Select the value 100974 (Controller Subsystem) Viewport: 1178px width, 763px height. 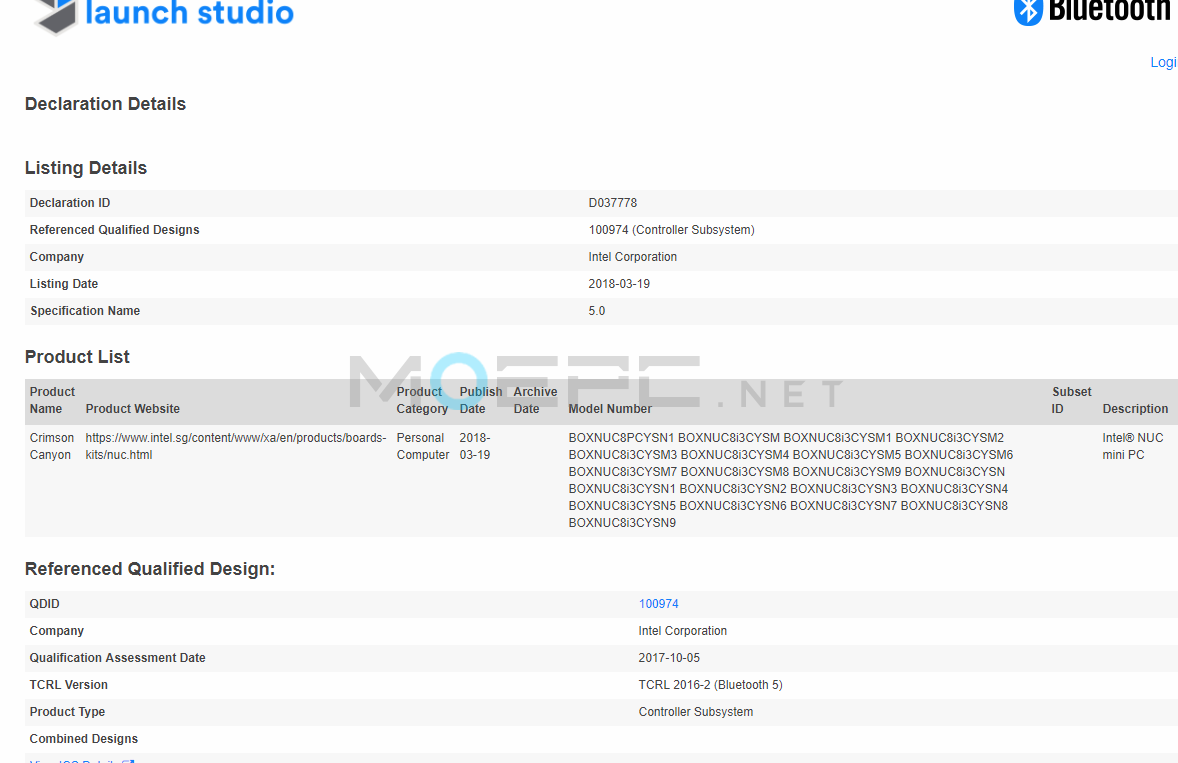tap(672, 230)
